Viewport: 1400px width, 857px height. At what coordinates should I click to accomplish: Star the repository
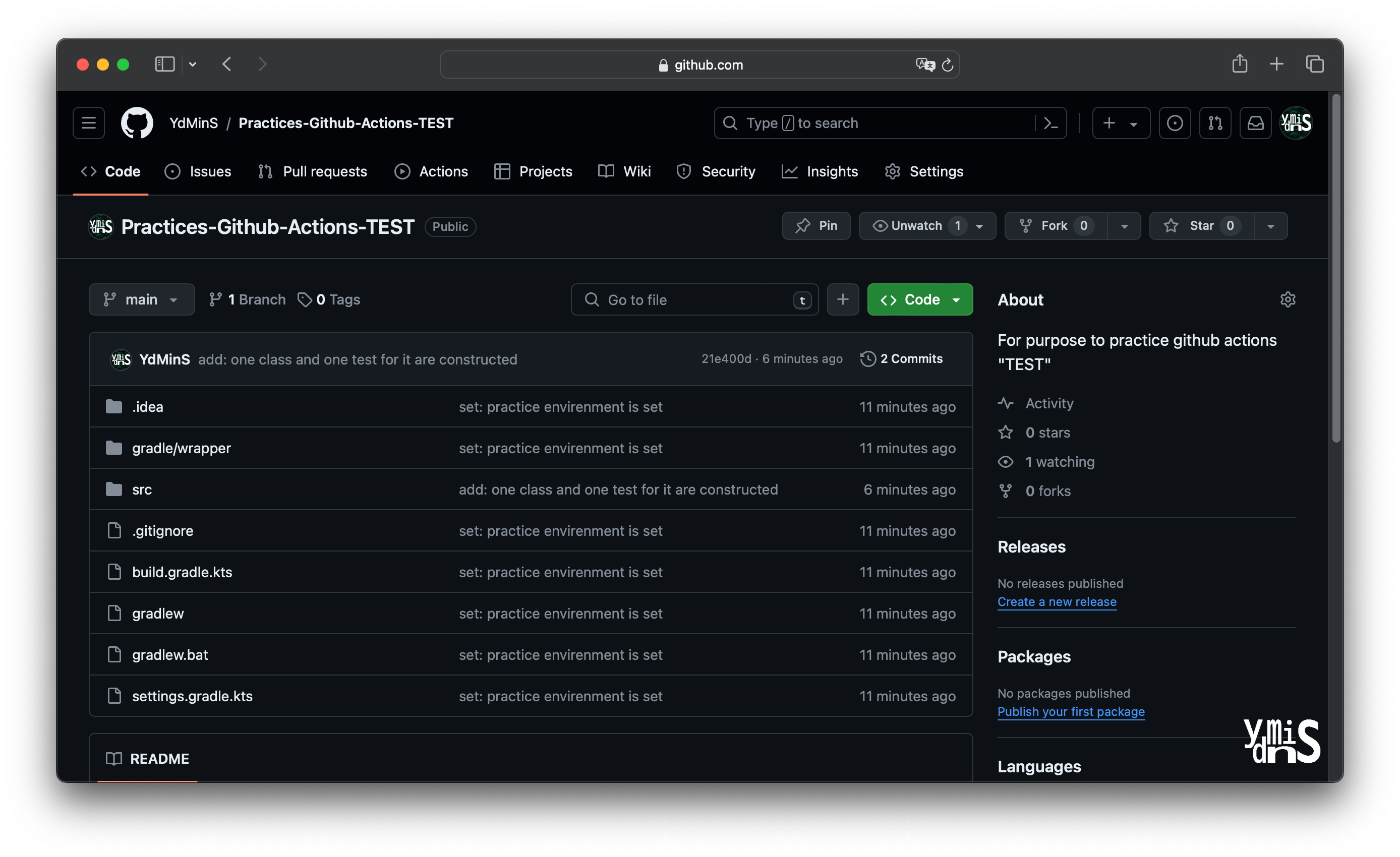1199,225
